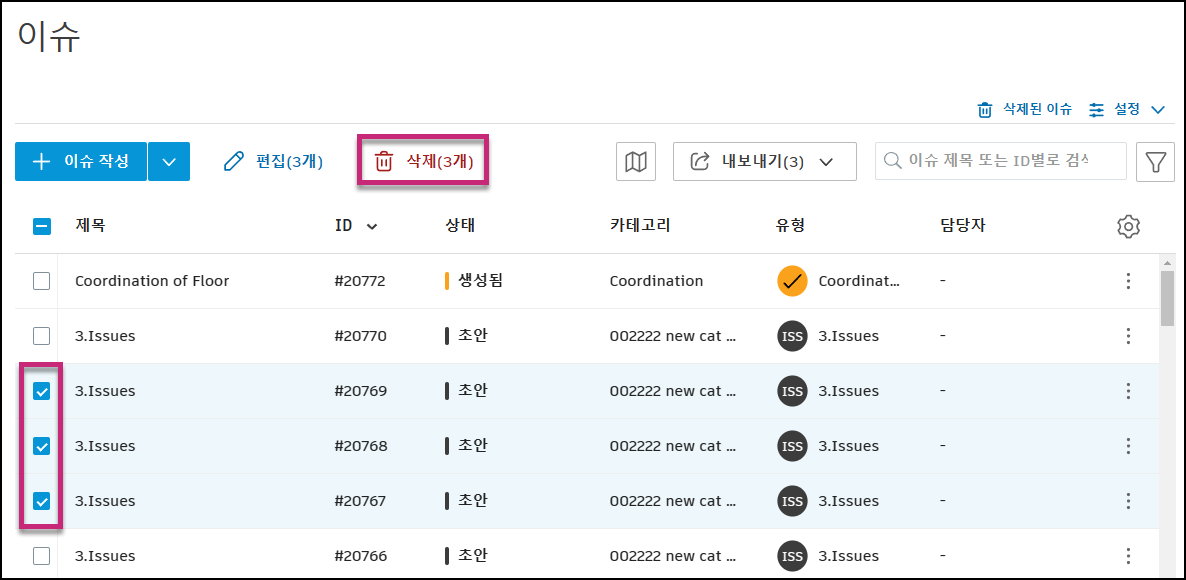The image size is (1186, 580).
Task: Check the checkbox for issue #20772
Action: click(41, 281)
